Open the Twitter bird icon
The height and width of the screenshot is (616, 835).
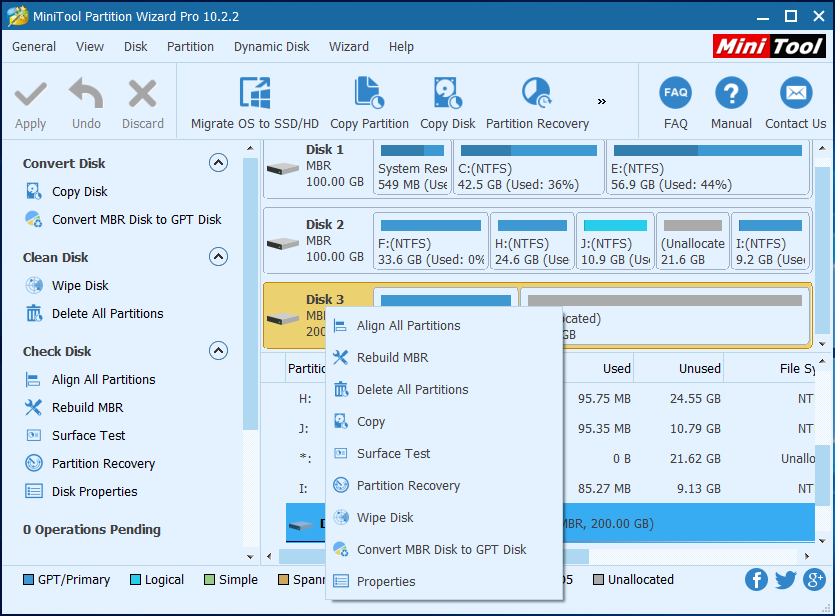tap(785, 579)
